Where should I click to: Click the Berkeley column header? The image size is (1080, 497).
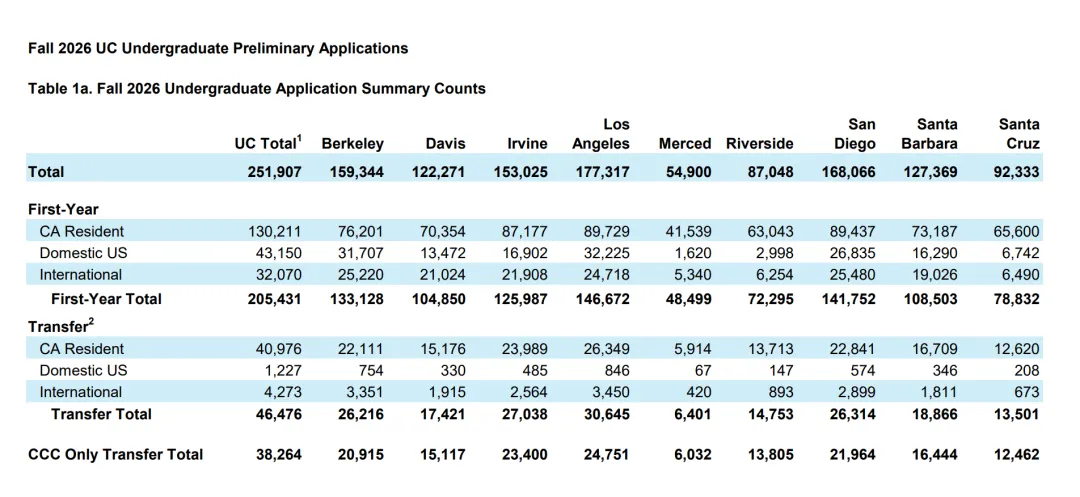353,144
